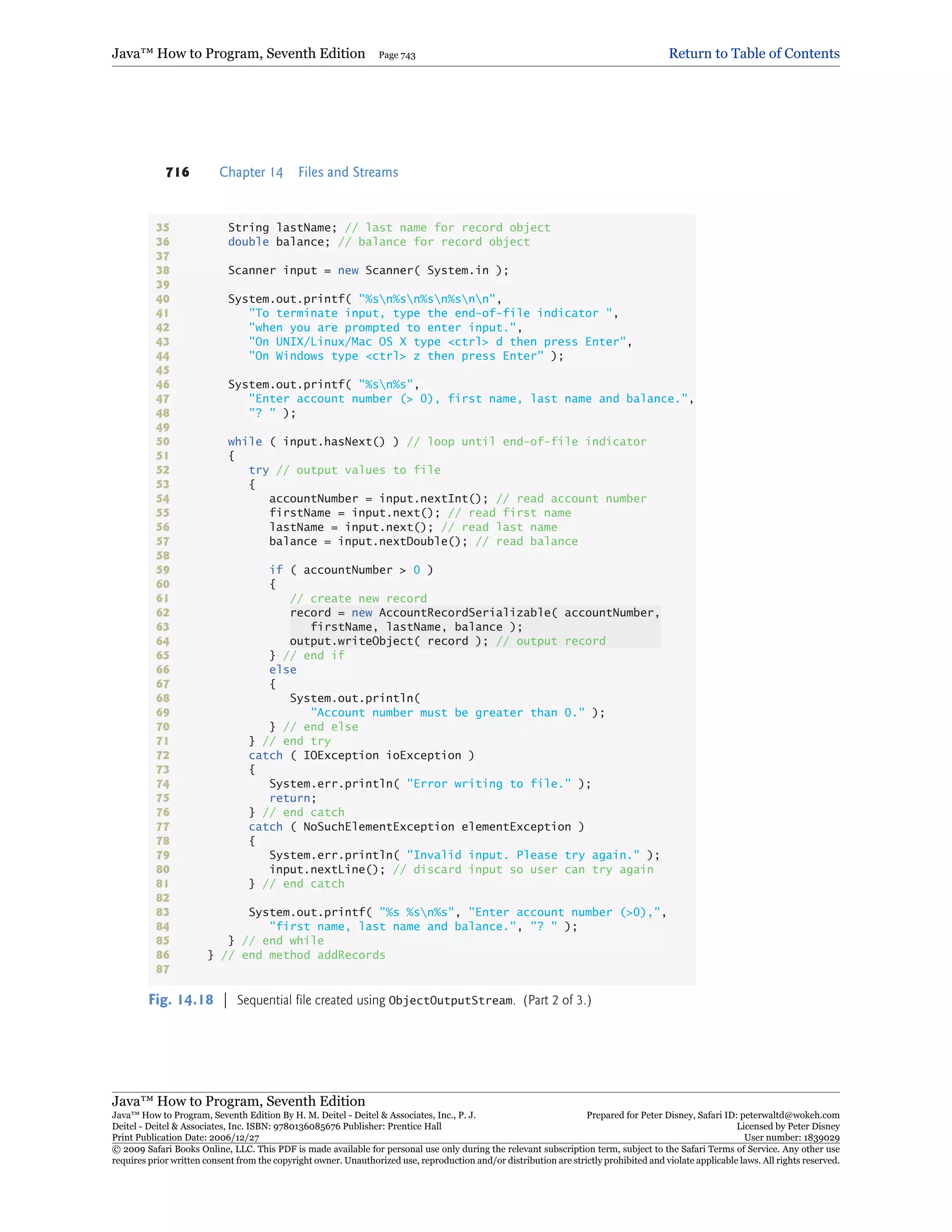The height and width of the screenshot is (1232, 952).
Task: Click page number 716
Action: (177, 172)
